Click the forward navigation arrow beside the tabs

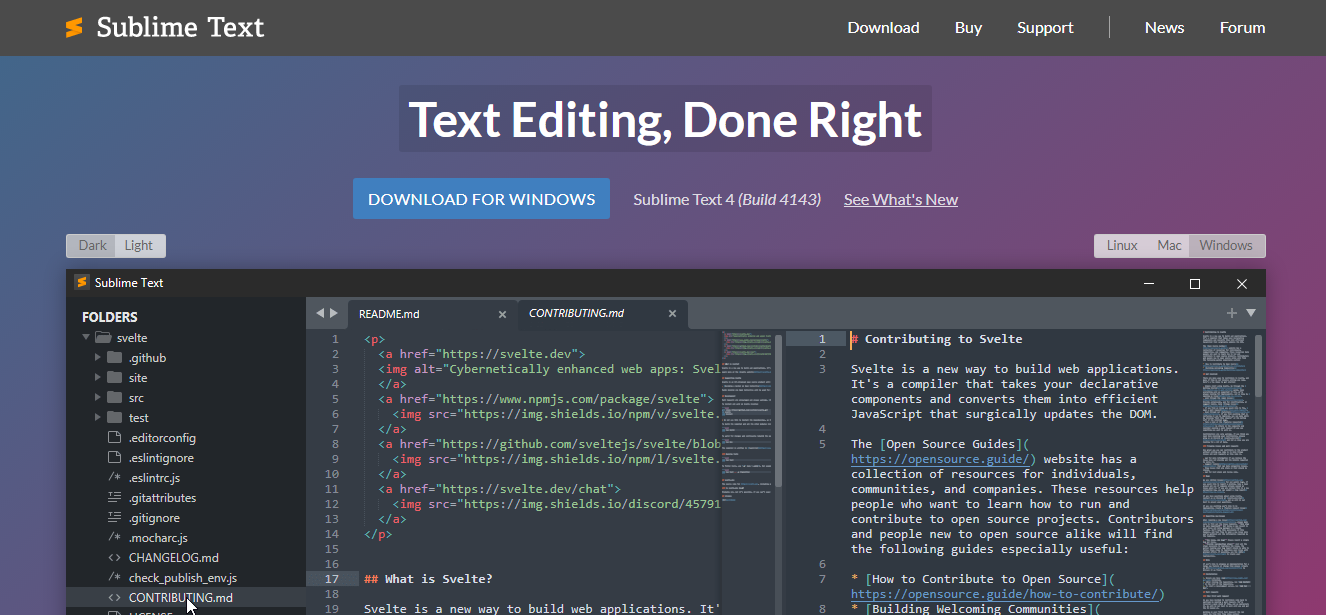coord(333,312)
